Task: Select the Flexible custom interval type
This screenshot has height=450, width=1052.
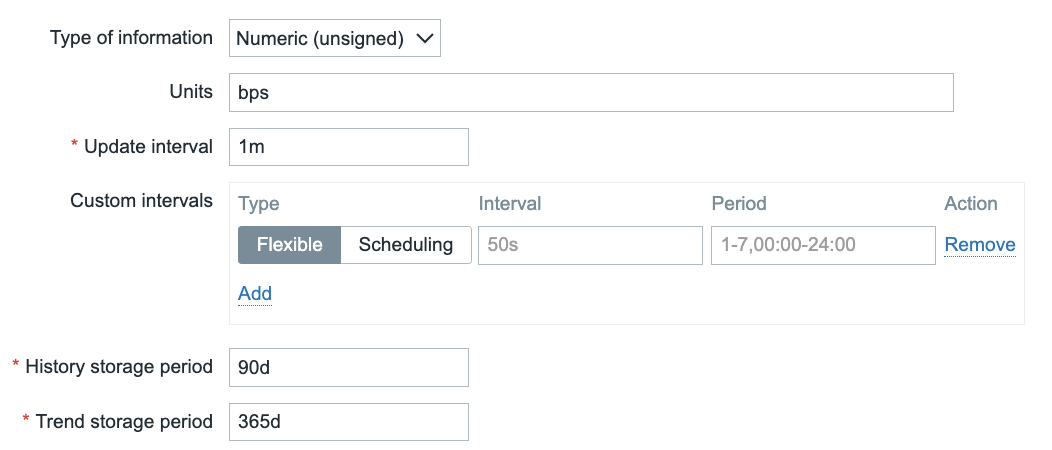Action: 289,245
